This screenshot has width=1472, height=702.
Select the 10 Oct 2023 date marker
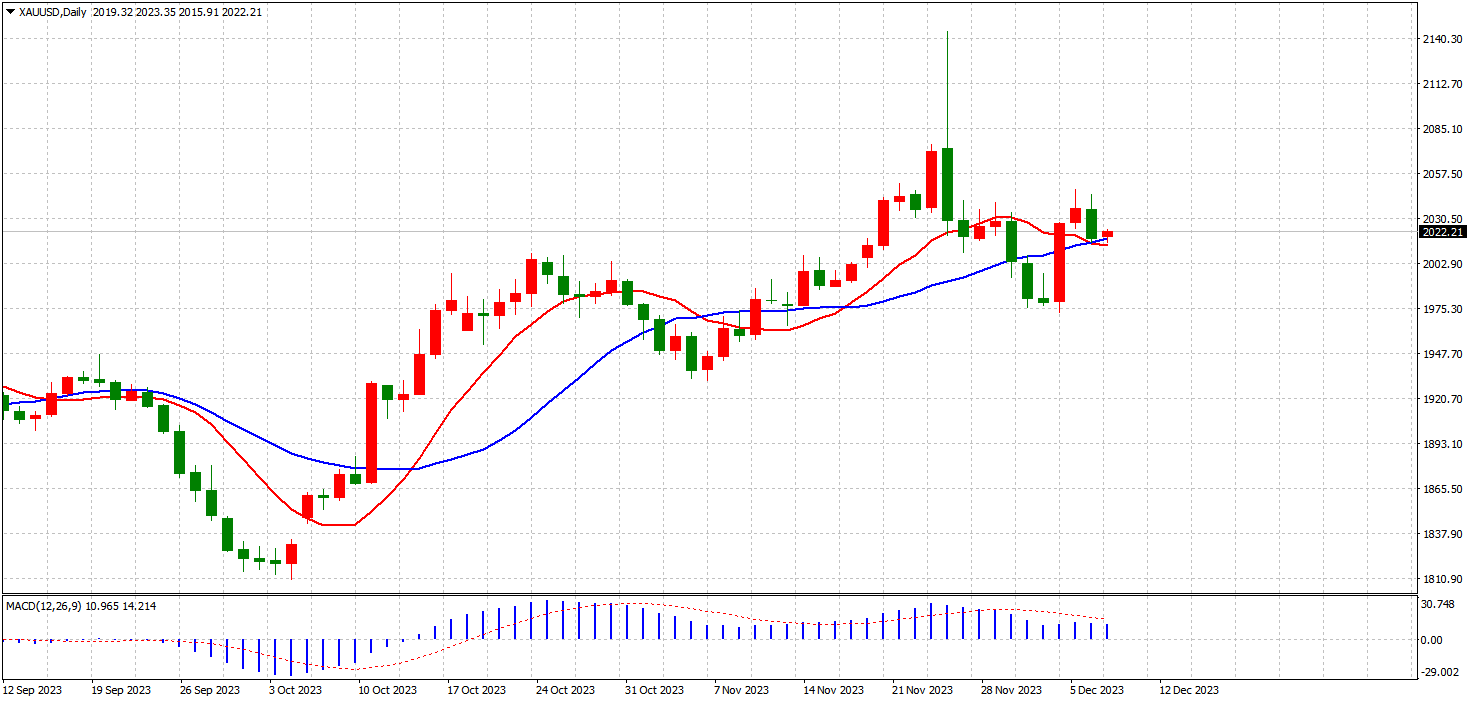(387, 690)
